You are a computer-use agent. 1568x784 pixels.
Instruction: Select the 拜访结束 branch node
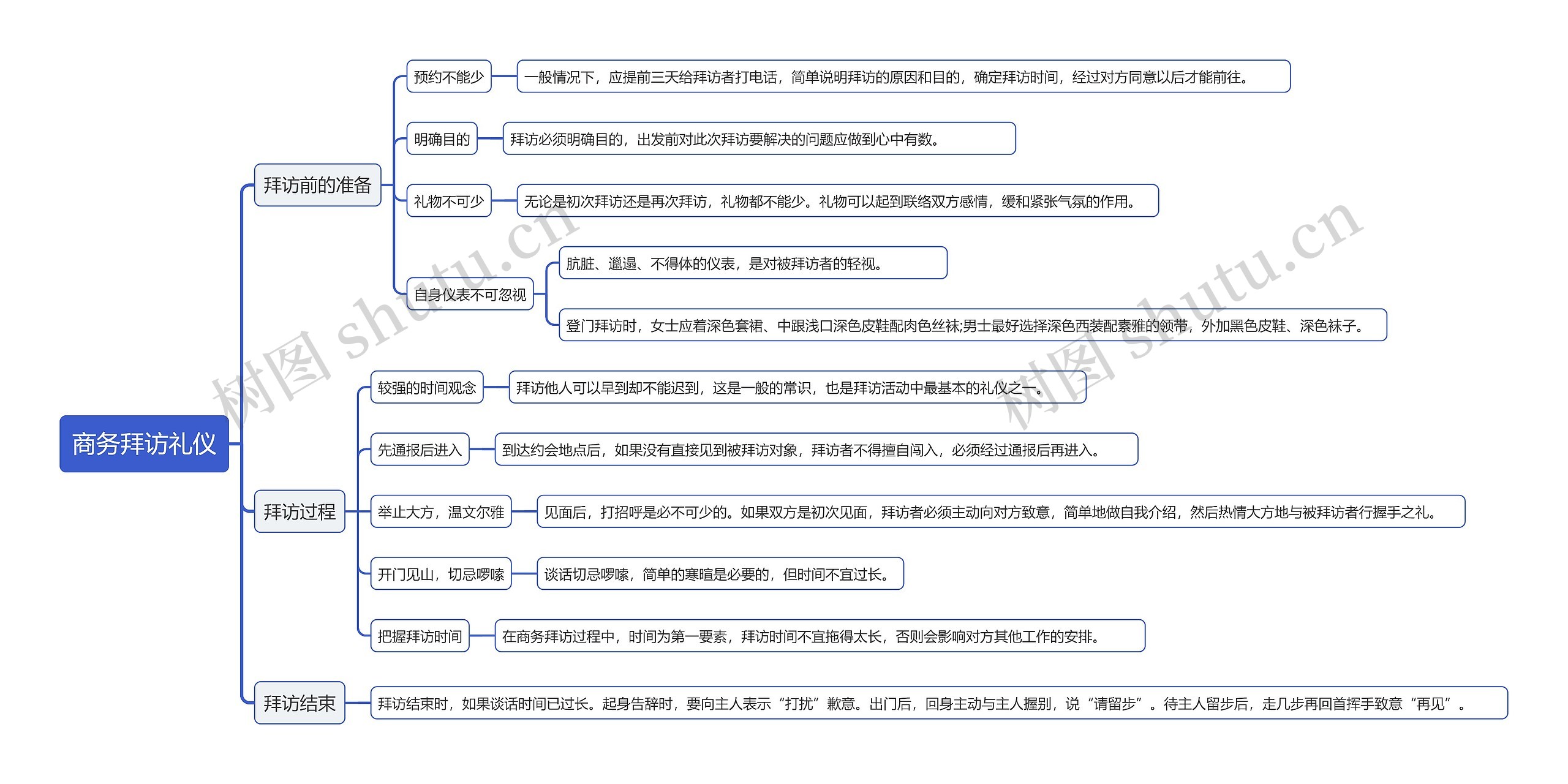[300, 703]
